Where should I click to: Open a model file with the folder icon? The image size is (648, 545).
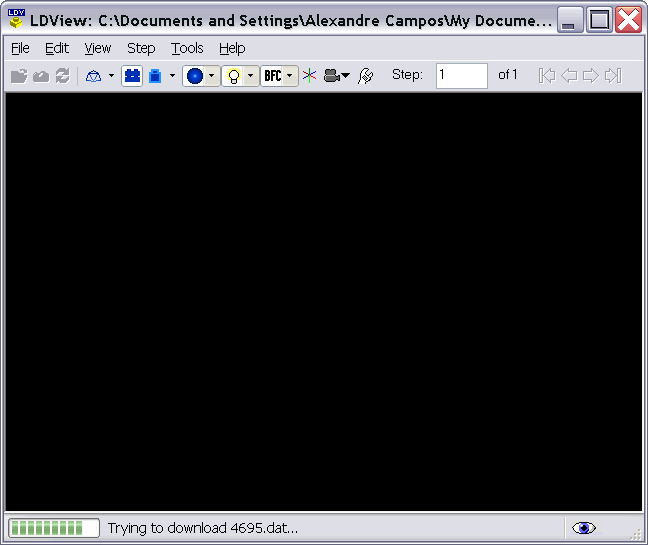19,76
